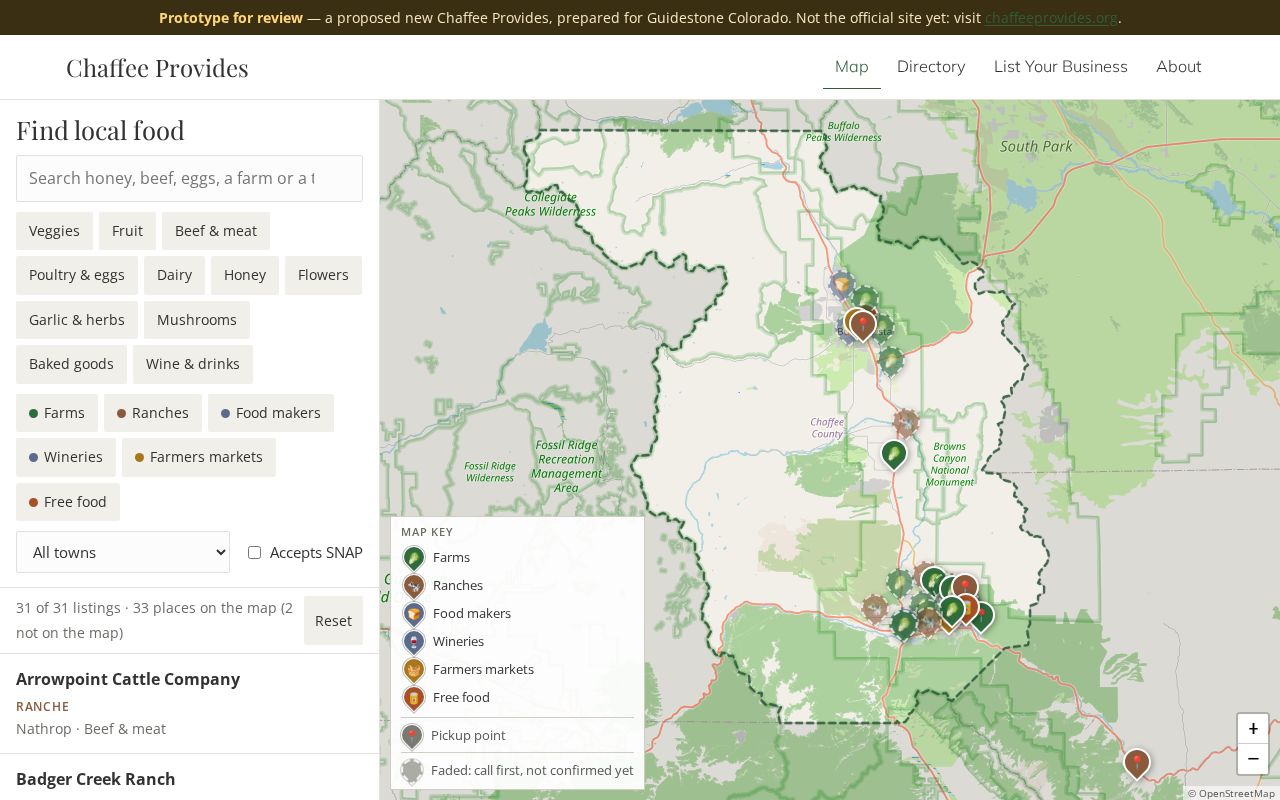Follow the chaffeeprovides.org link in the banner
Screen dimensions: 1280x800
pos(1051,18)
